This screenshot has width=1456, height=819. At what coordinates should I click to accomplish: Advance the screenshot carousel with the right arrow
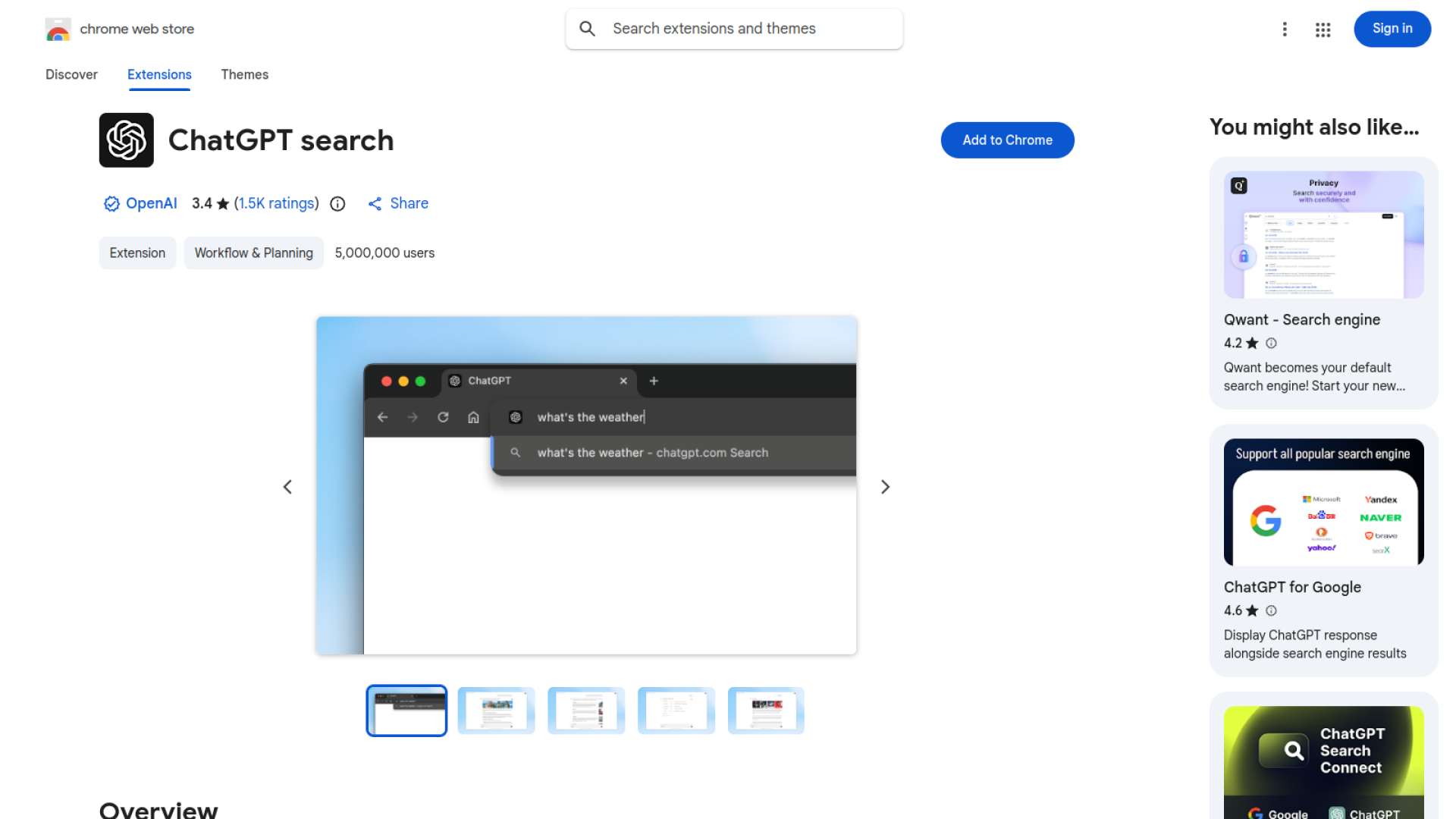885,486
